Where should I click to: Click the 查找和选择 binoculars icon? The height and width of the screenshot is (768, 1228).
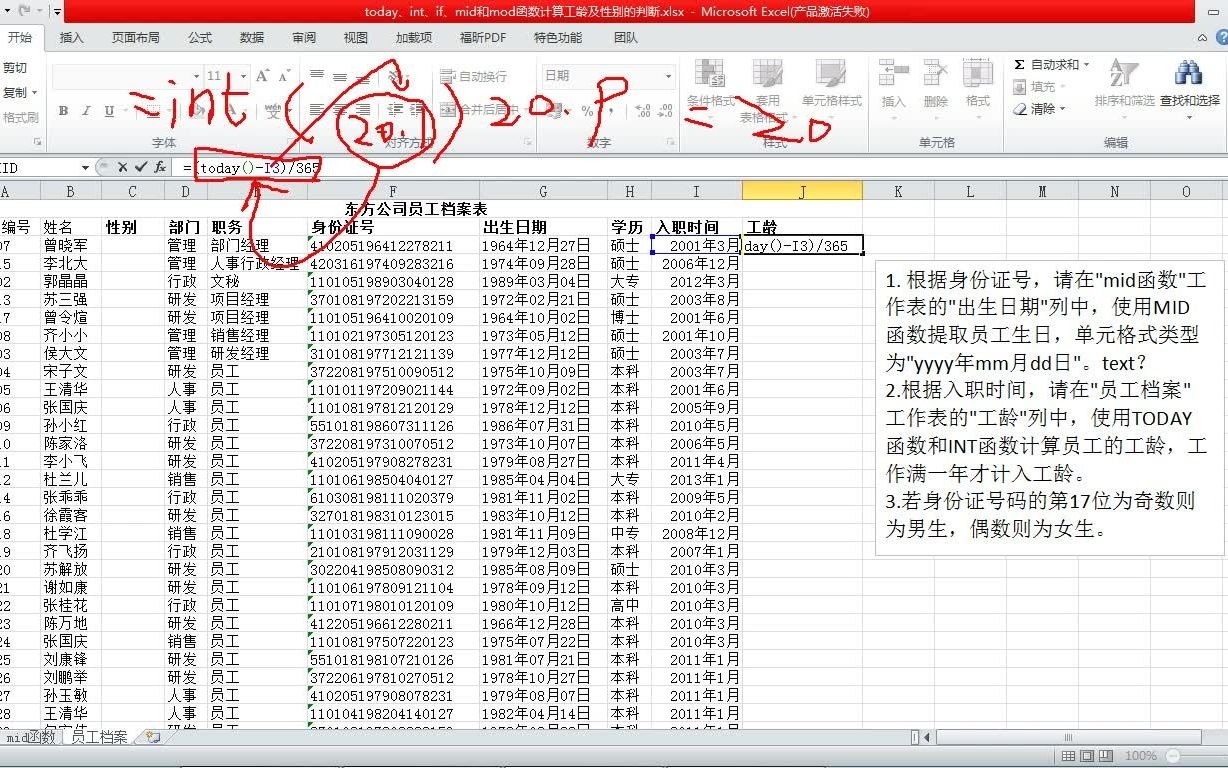coord(1188,75)
